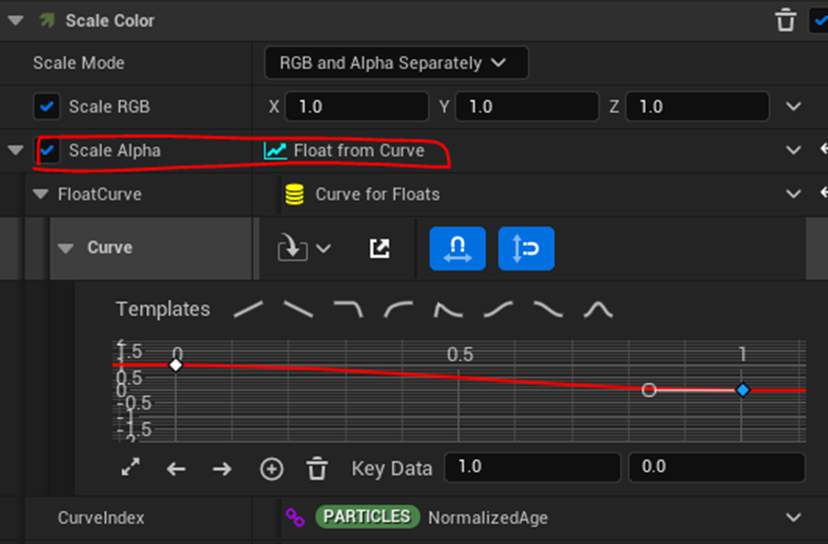Delete selected key with trash icon

(x=317, y=468)
